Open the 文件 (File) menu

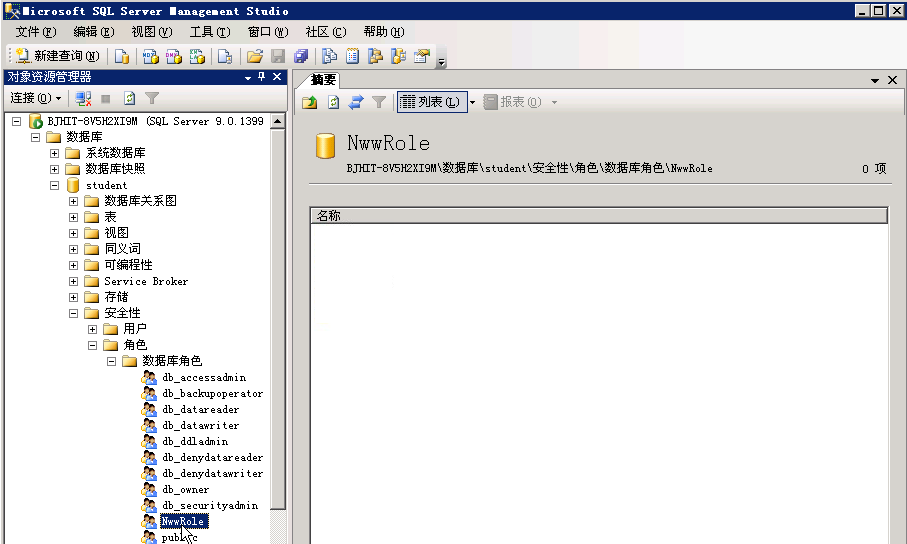36,32
